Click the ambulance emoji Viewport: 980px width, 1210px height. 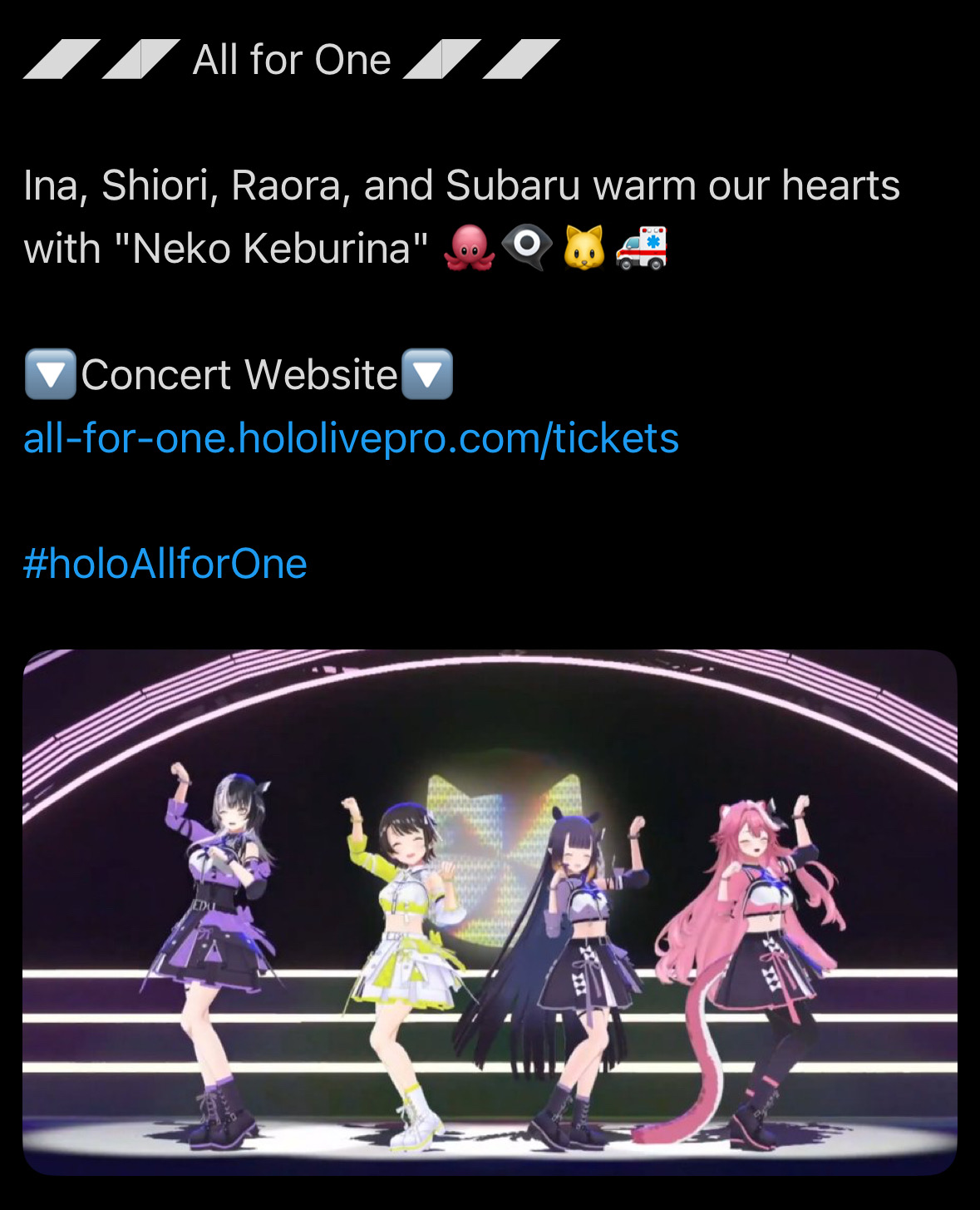[641, 248]
